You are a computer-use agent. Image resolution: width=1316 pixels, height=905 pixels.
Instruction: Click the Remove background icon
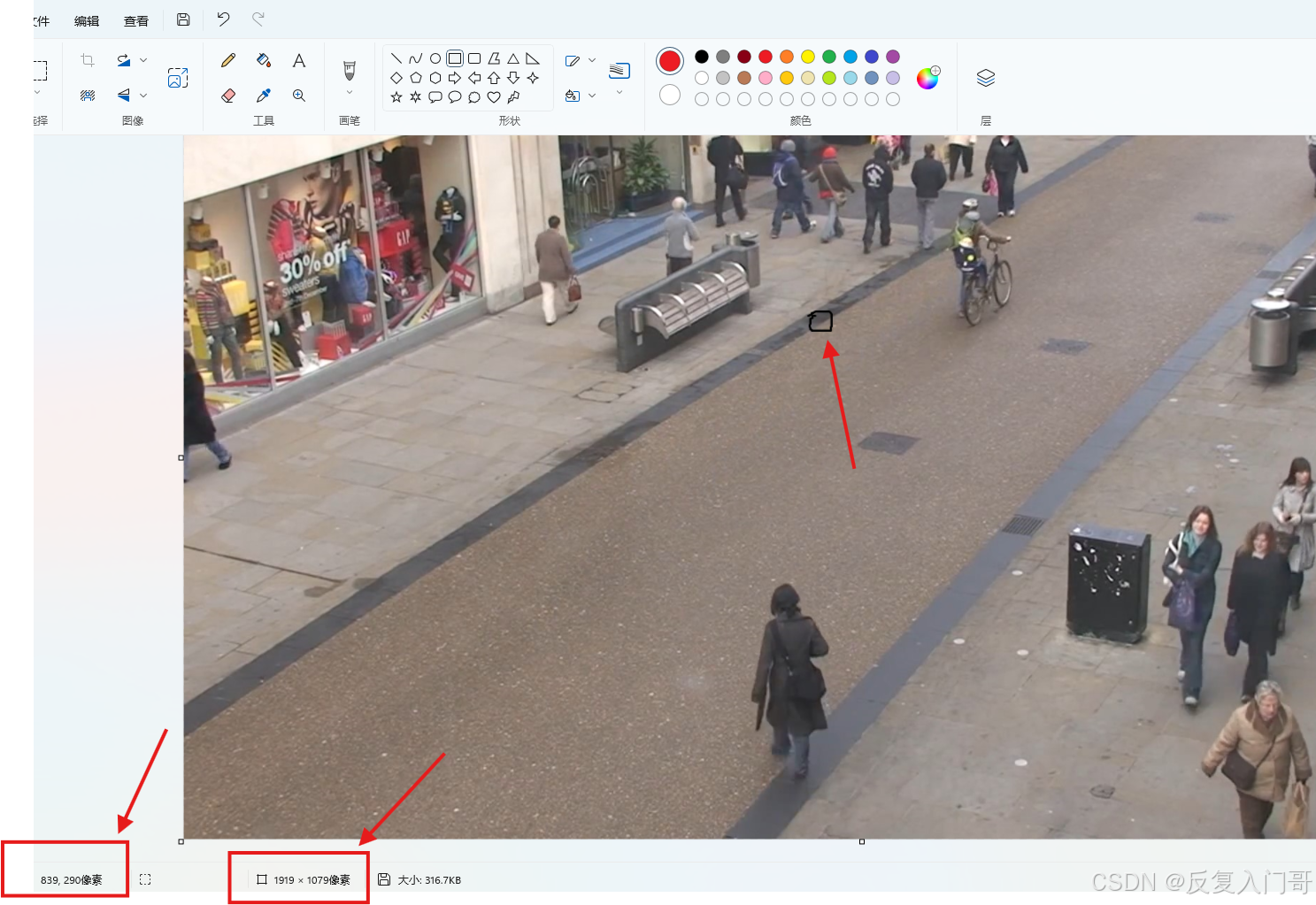pos(88,95)
